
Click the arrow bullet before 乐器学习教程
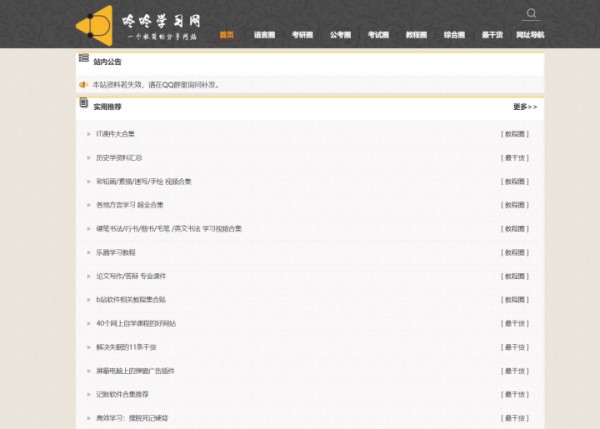pos(89,253)
